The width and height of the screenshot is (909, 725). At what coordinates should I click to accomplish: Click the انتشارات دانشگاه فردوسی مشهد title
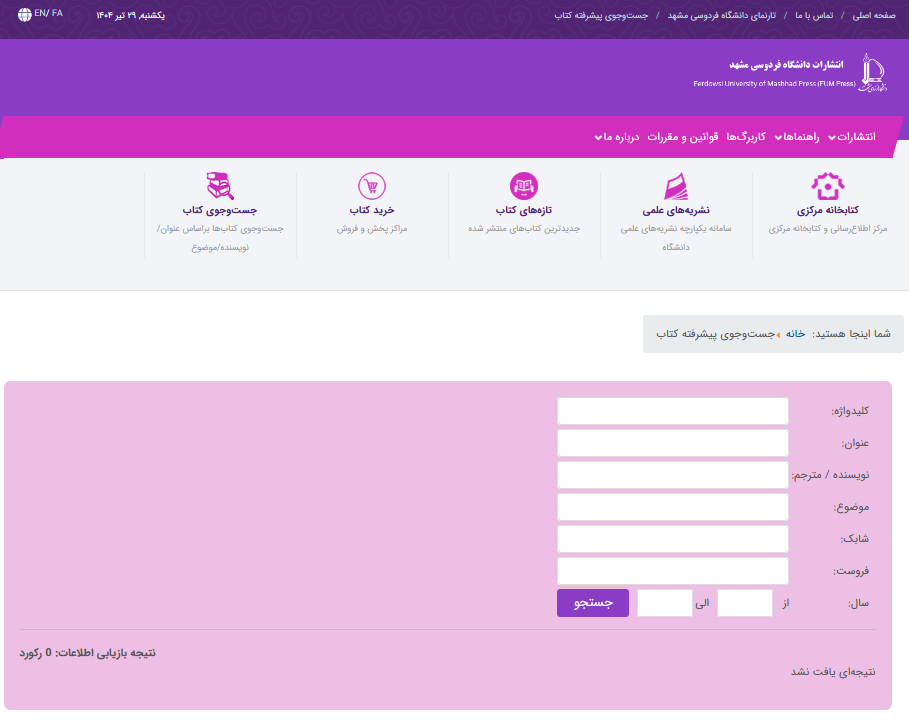pos(786,64)
